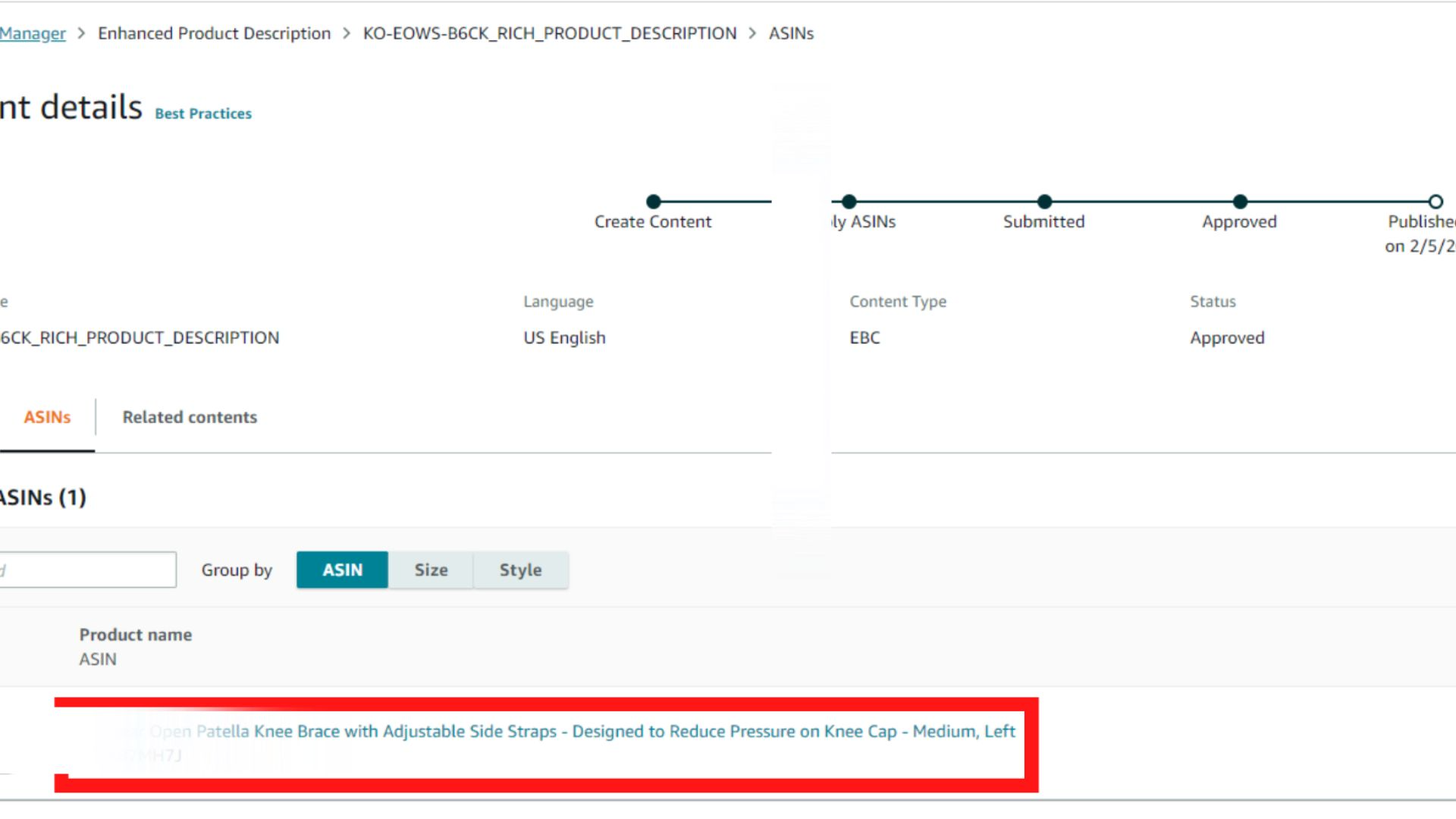
Task: Switch to Related contents tab
Action: click(x=190, y=417)
